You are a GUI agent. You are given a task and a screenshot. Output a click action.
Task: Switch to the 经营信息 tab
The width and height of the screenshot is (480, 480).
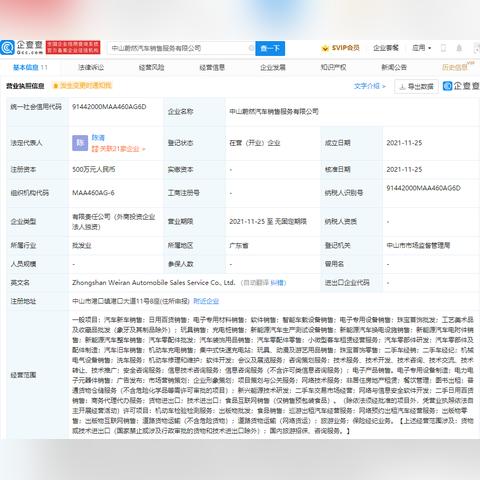click(x=212, y=67)
